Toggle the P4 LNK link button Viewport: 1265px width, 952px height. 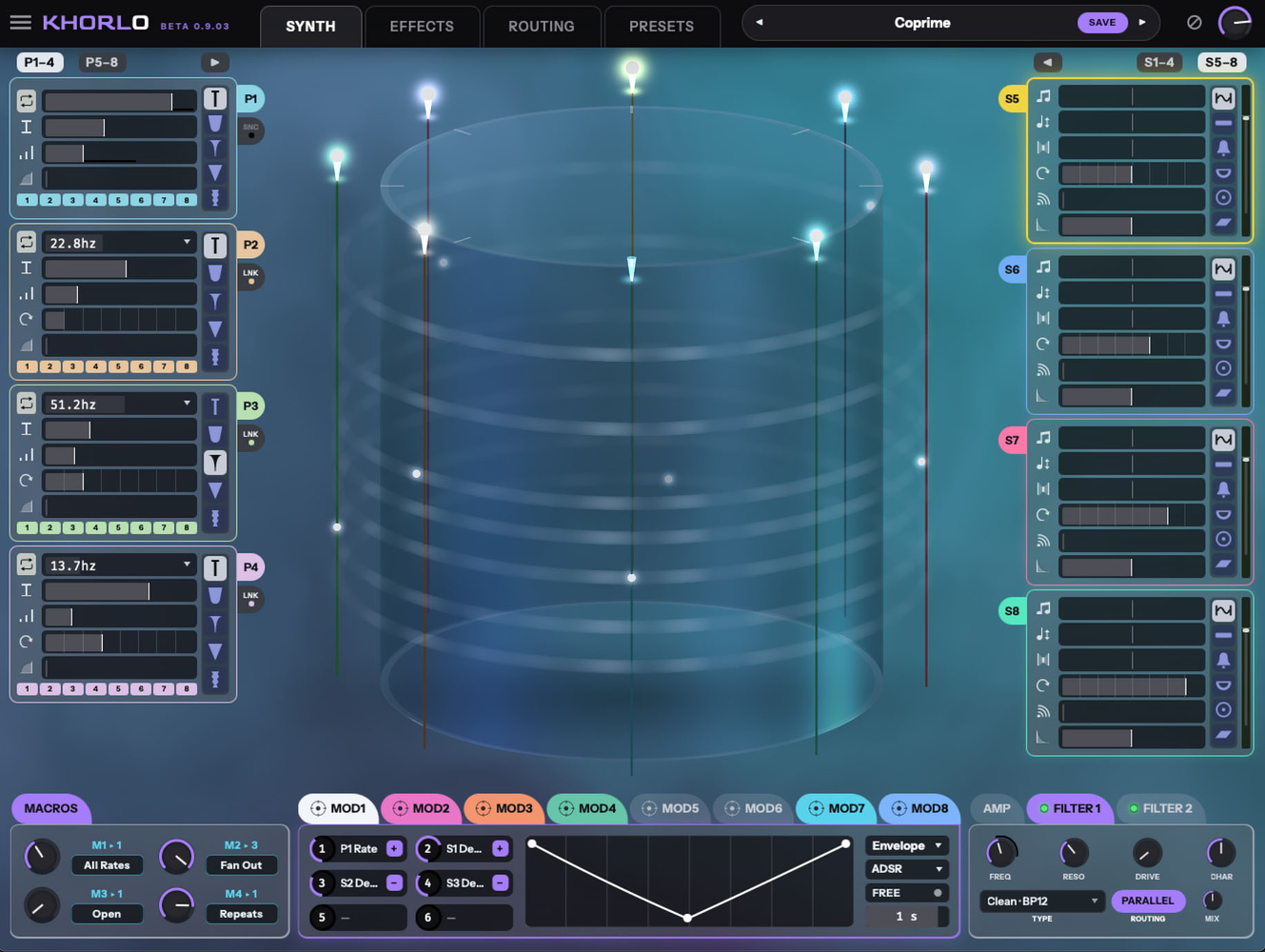[250, 599]
